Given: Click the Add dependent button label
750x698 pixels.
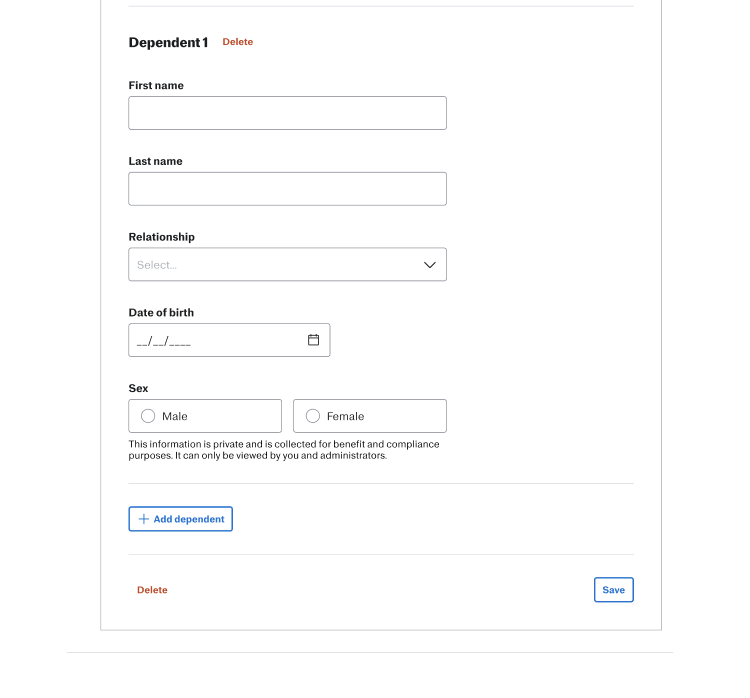Looking at the screenshot, I should [189, 519].
